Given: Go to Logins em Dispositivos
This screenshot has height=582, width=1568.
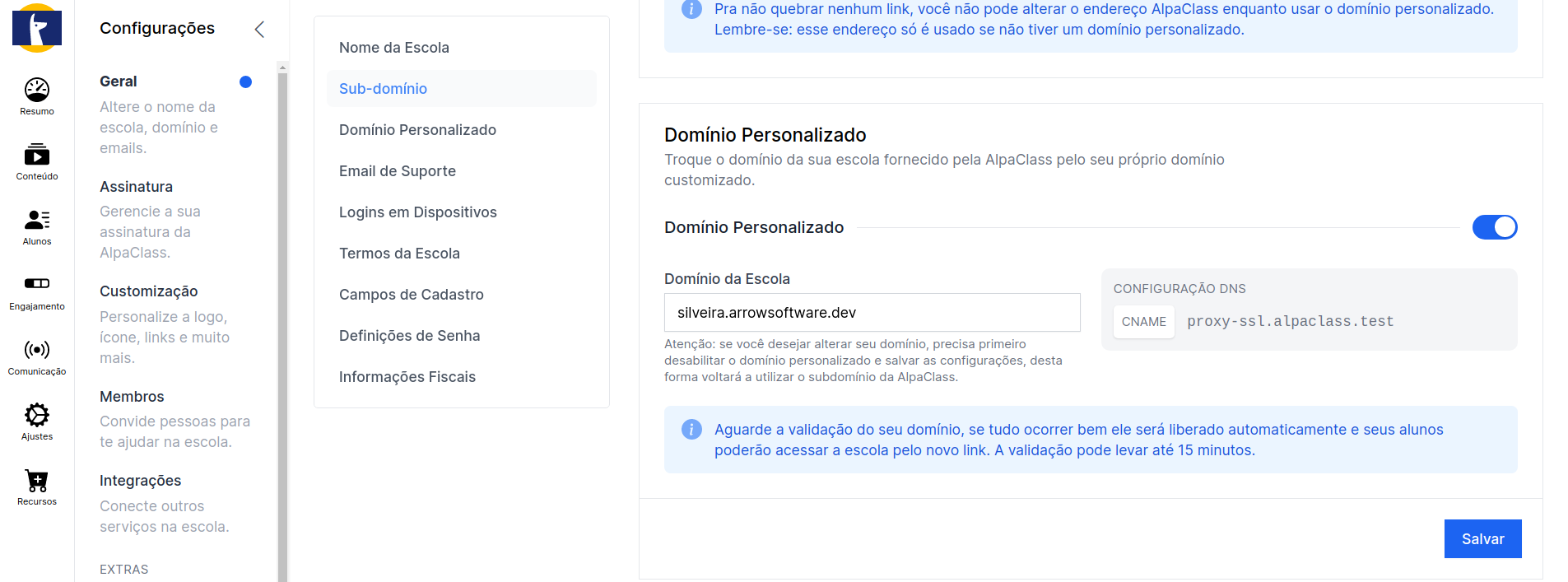Looking at the screenshot, I should tap(418, 212).
